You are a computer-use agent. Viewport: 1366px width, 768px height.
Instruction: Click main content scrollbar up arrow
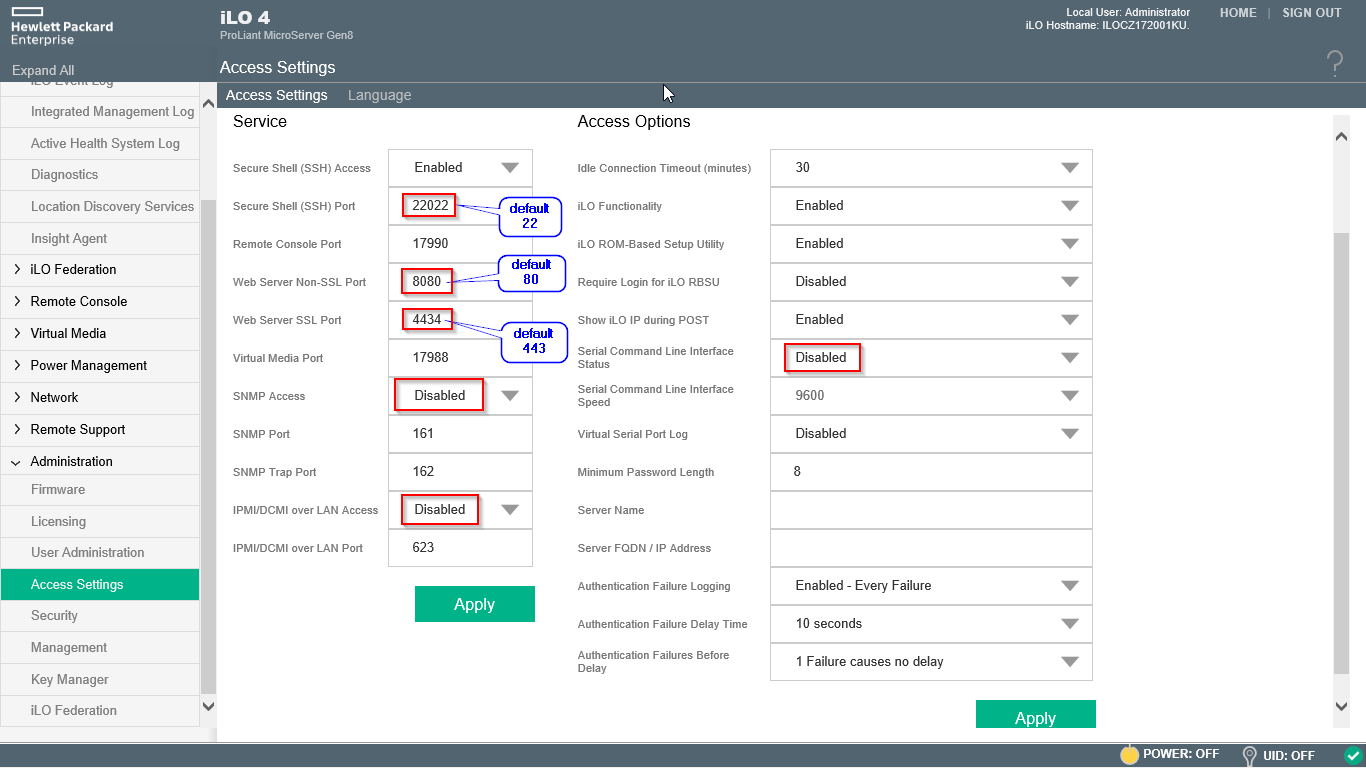[x=1342, y=136]
